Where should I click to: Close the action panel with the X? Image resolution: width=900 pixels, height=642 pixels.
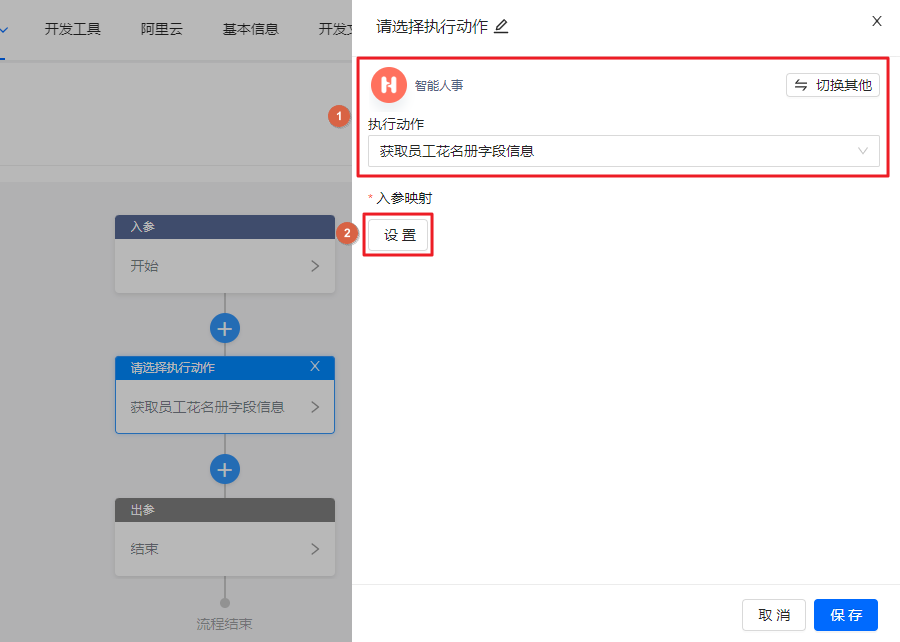[x=877, y=21]
